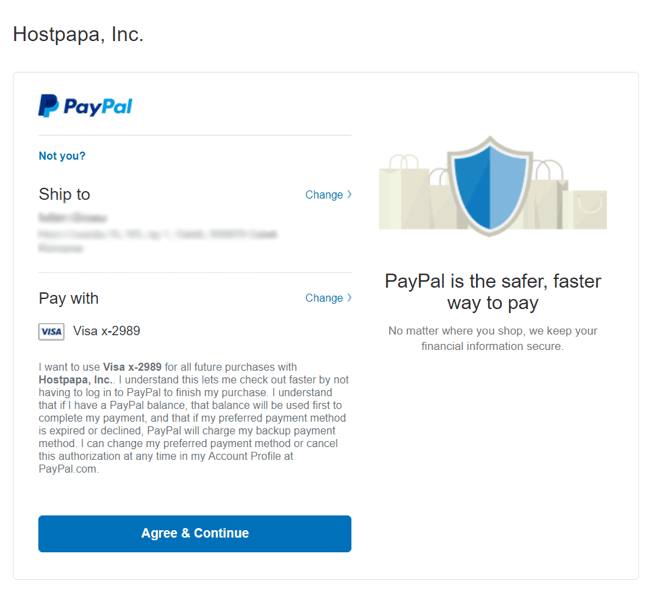Image resolution: width=652 pixels, height=589 pixels.
Task: Click the chevron arrow beside Pay with Change
Action: (349, 297)
